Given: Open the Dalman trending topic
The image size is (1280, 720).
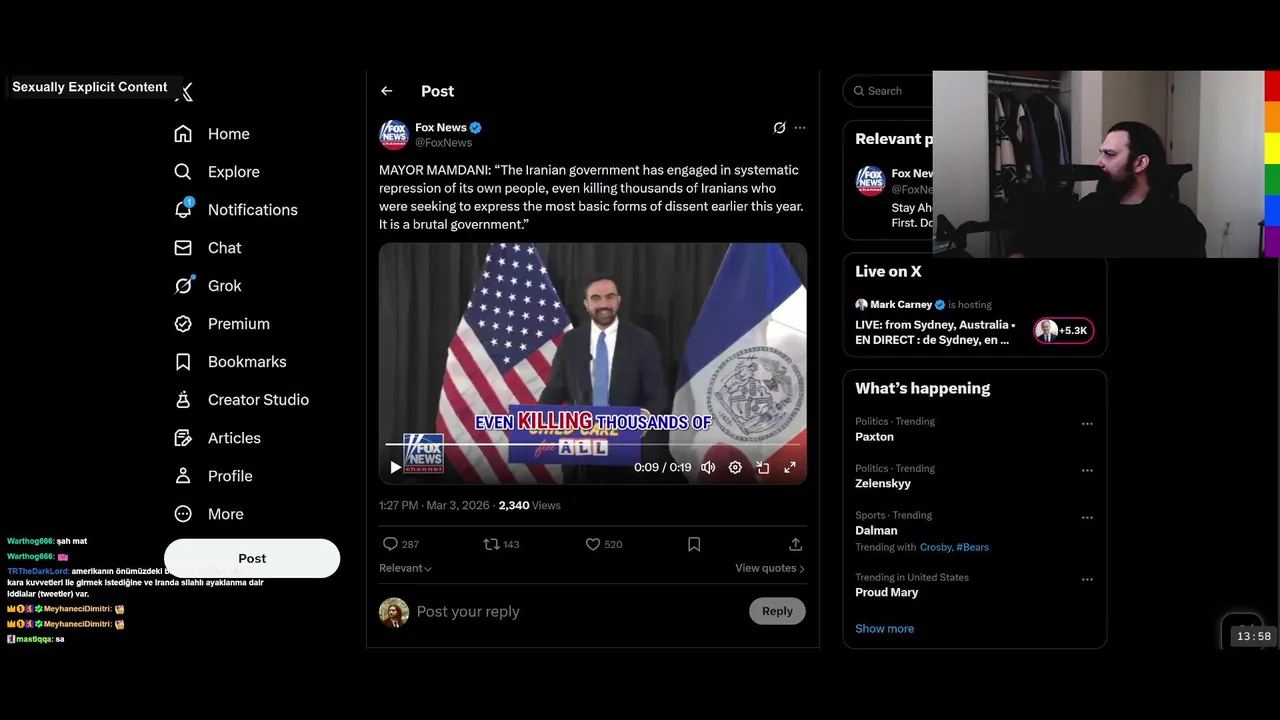Looking at the screenshot, I should (876, 531).
